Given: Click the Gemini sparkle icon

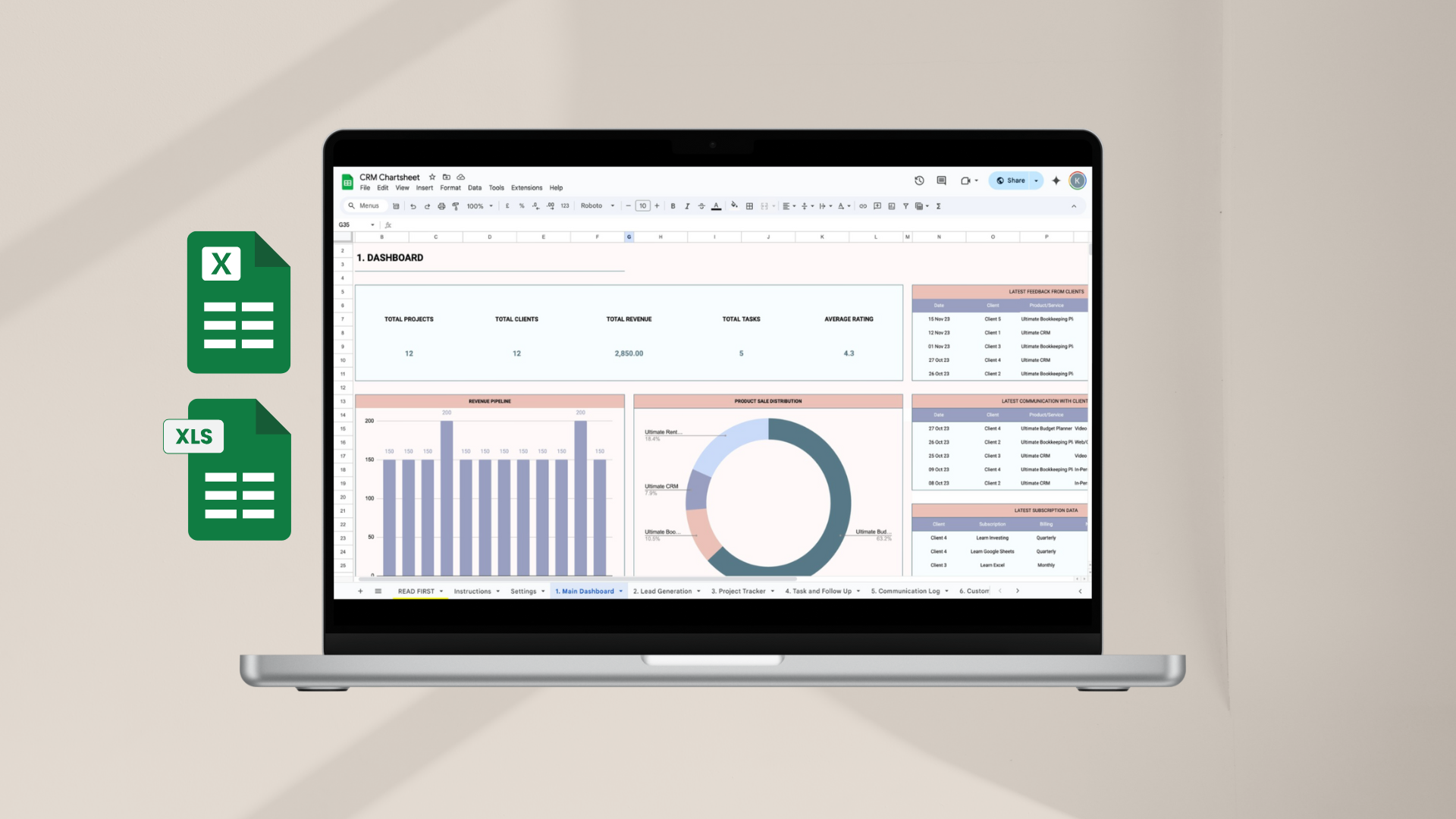Looking at the screenshot, I should pos(1056,180).
